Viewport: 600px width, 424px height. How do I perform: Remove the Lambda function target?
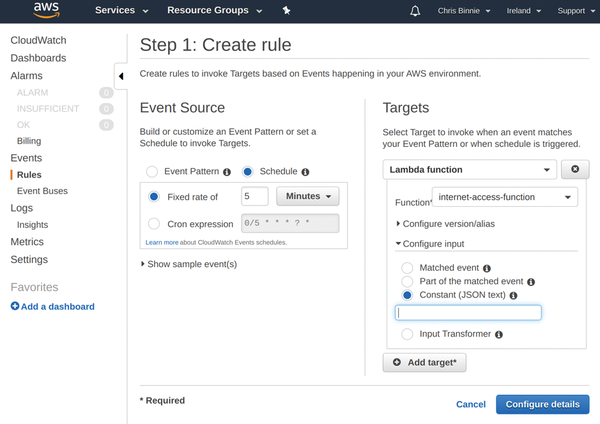pyautogui.click(x=575, y=169)
